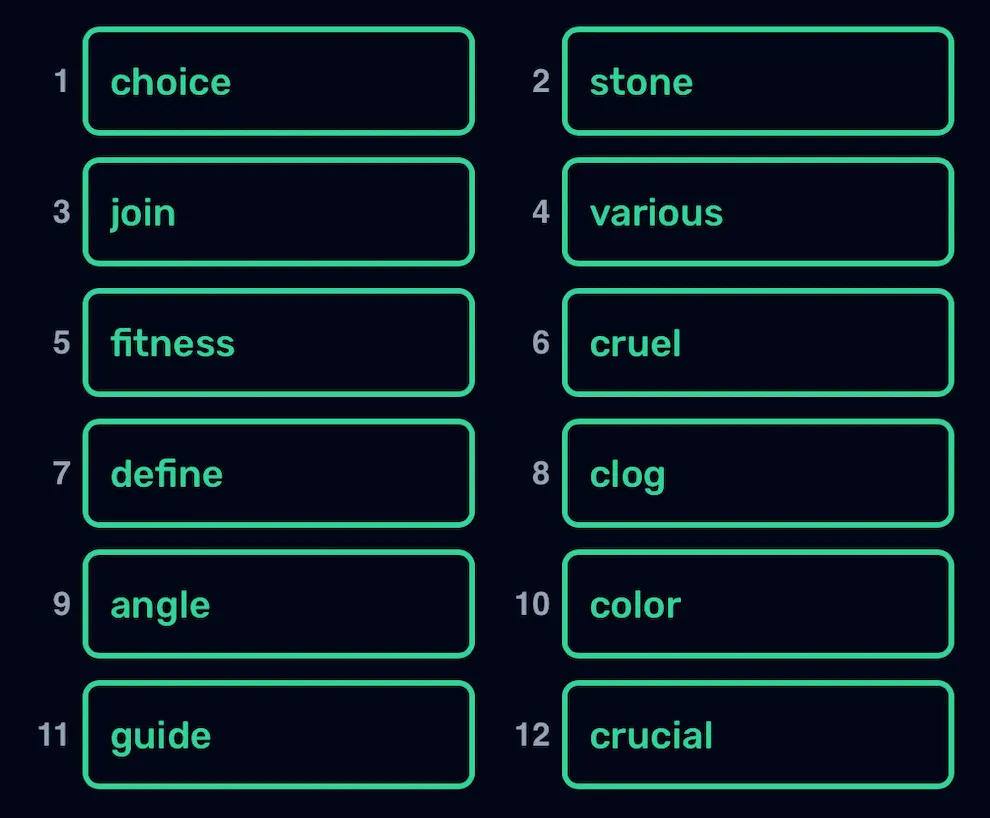This screenshot has height=818, width=990.
Task: Click the number 10 label beside color
Action: pyautogui.click(x=532, y=604)
